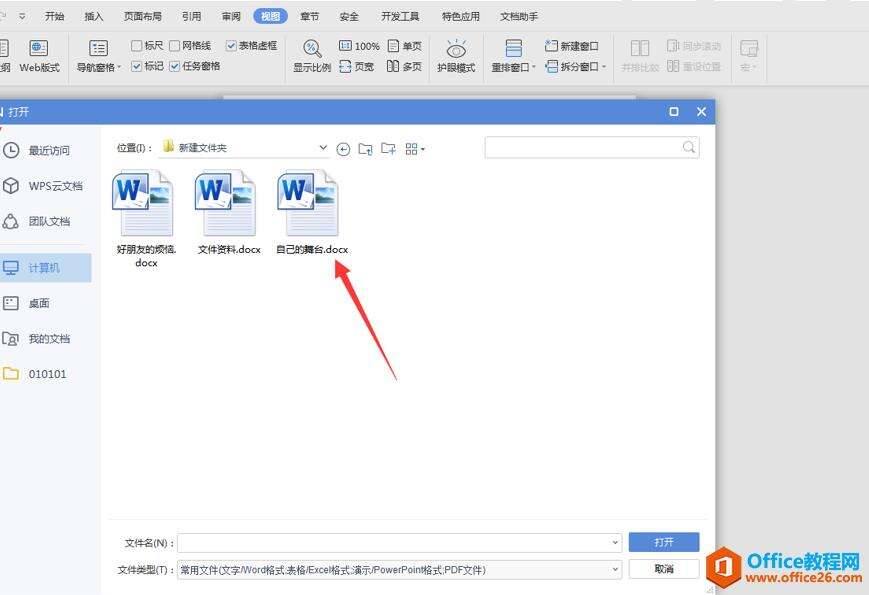Select the 自己的舞台.docx file thumbnail

(308, 203)
